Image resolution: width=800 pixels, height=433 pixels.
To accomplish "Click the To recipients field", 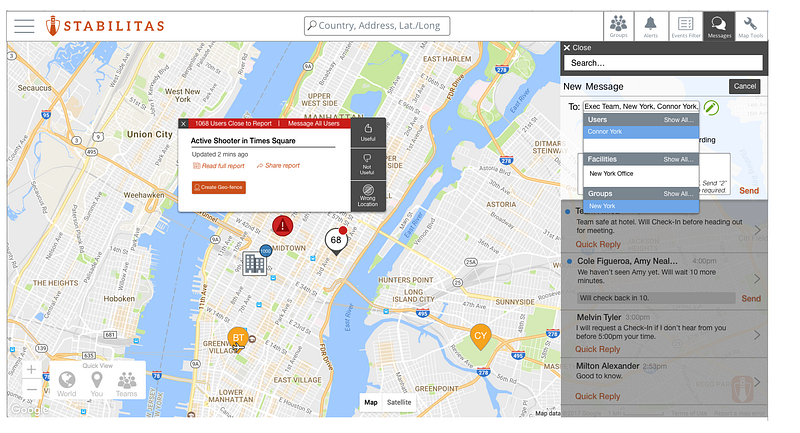I will click(x=641, y=106).
